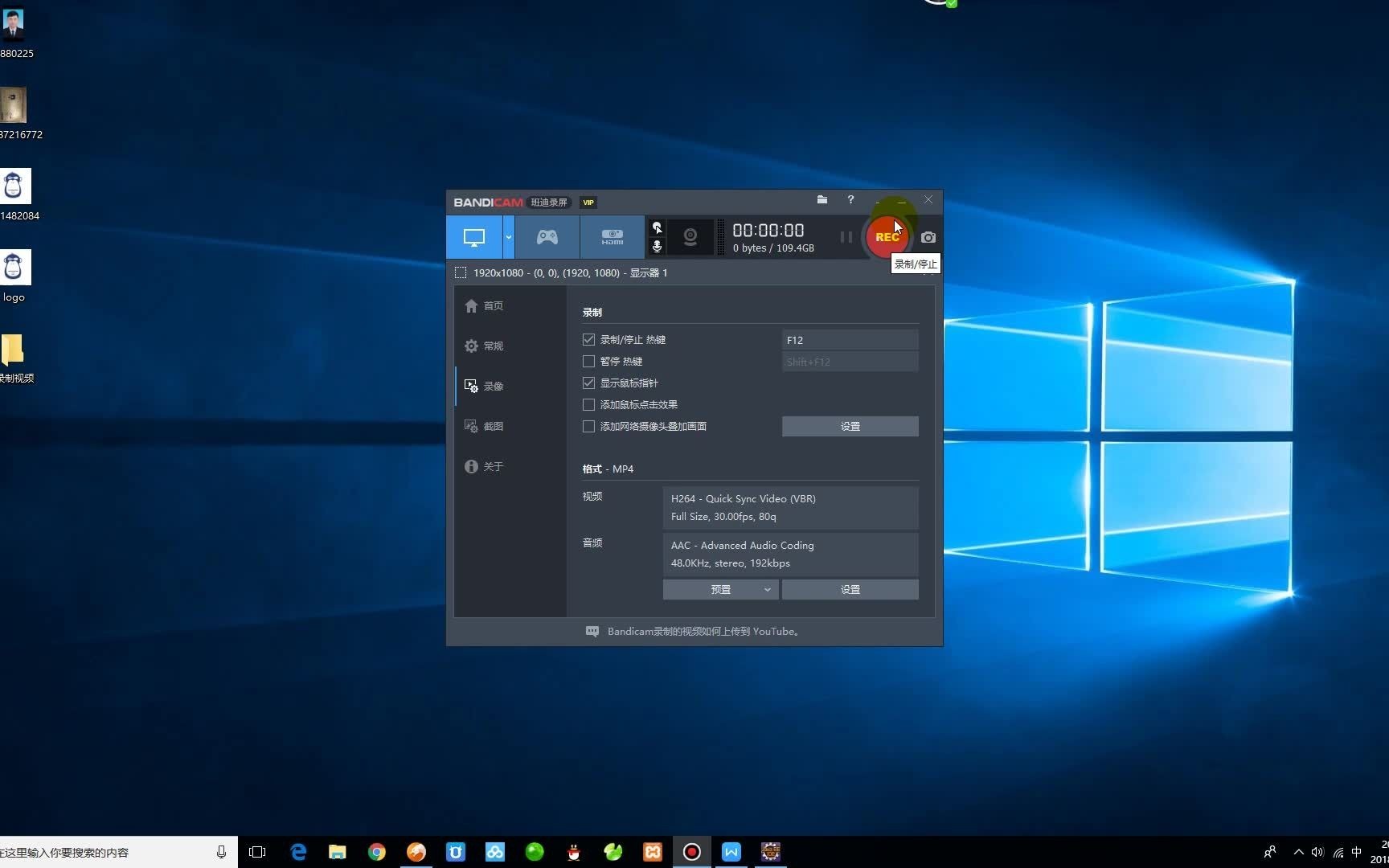Select the 录制视频 folder on desktop
1389x868 pixels.
[x=16, y=358]
